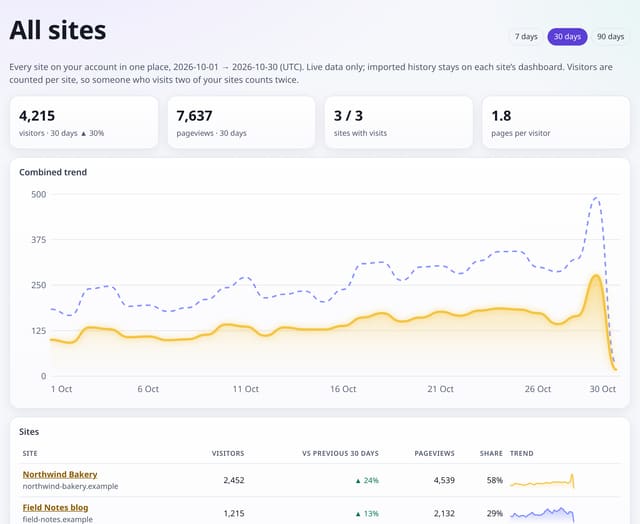The height and width of the screenshot is (524, 640).
Task: Select the 30 days range
Action: 567,37
